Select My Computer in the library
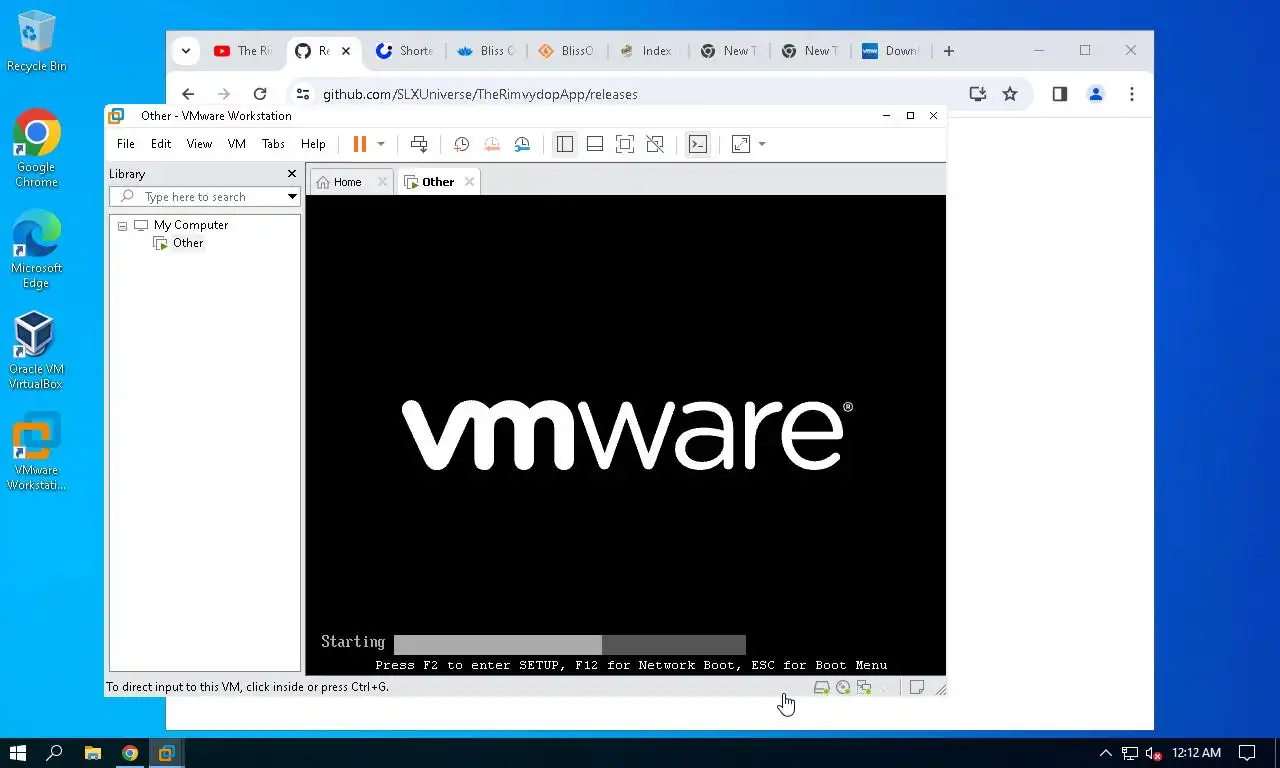1280x768 pixels. [191, 225]
